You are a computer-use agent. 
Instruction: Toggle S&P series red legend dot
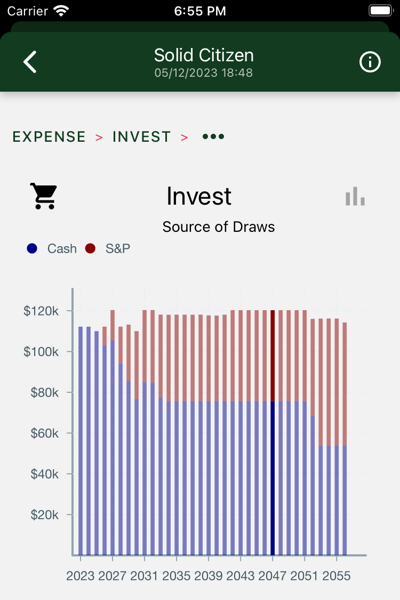coord(90,248)
